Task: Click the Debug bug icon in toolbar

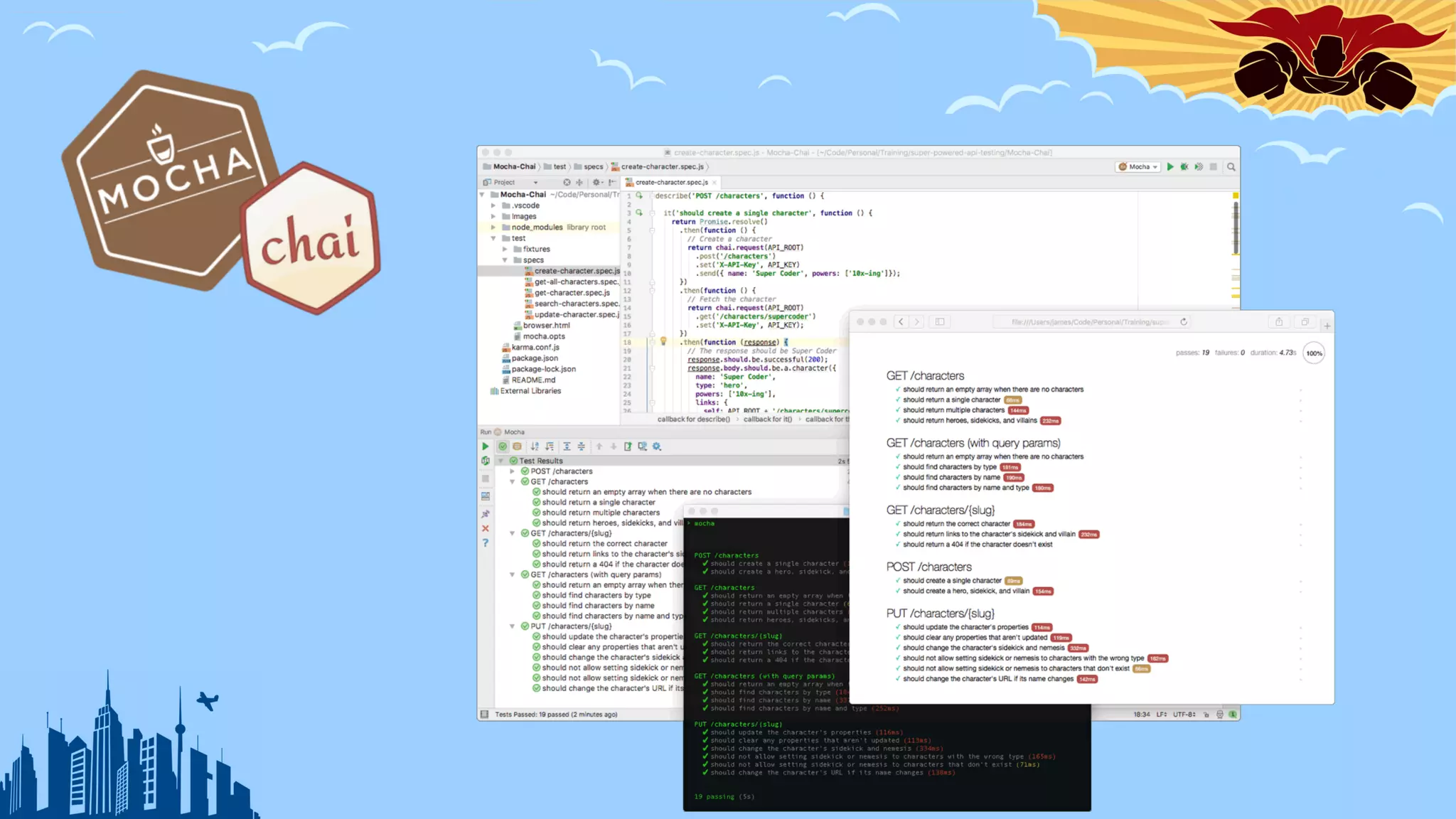Action: click(x=1184, y=167)
